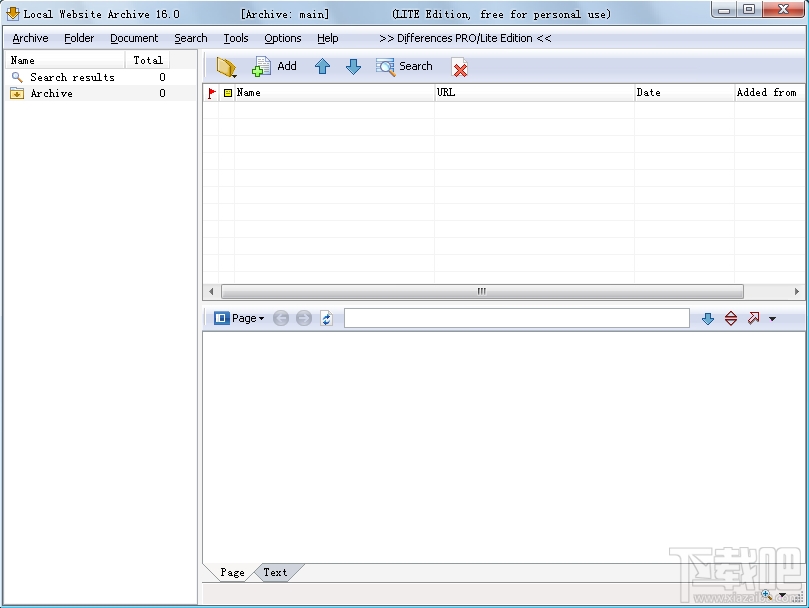Open the Options menu

[x=283, y=38]
